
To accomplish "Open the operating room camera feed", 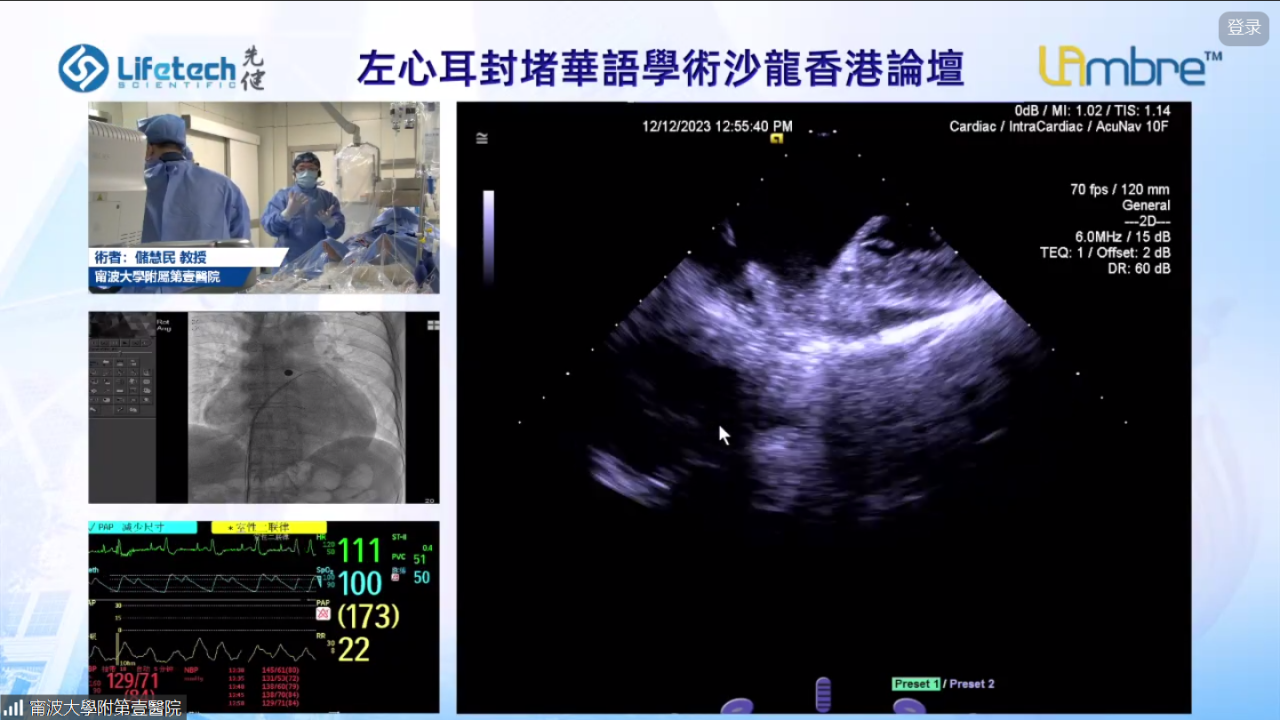I will tap(263, 197).
